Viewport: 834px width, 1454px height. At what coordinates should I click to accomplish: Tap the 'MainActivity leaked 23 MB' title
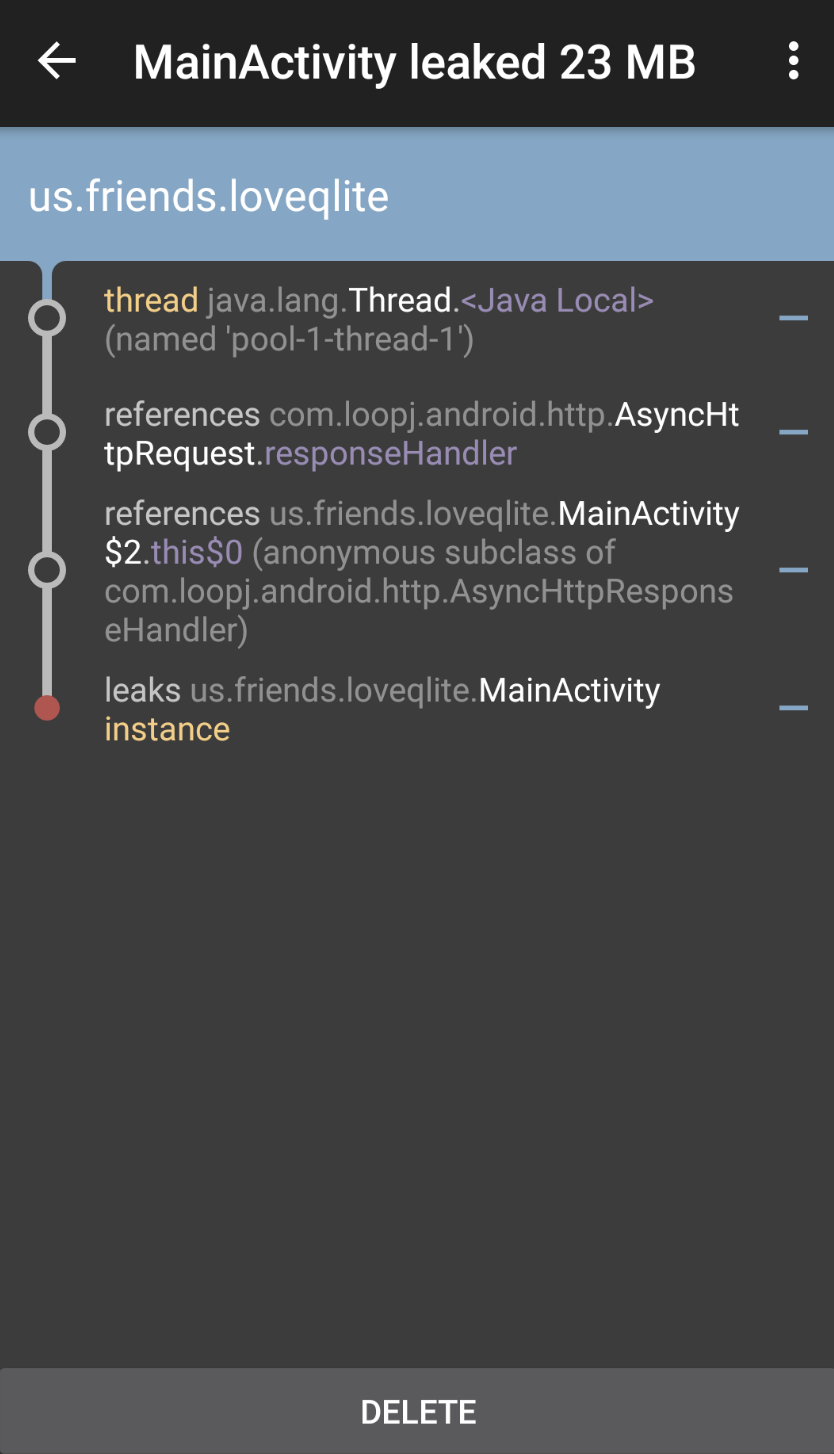tap(414, 63)
